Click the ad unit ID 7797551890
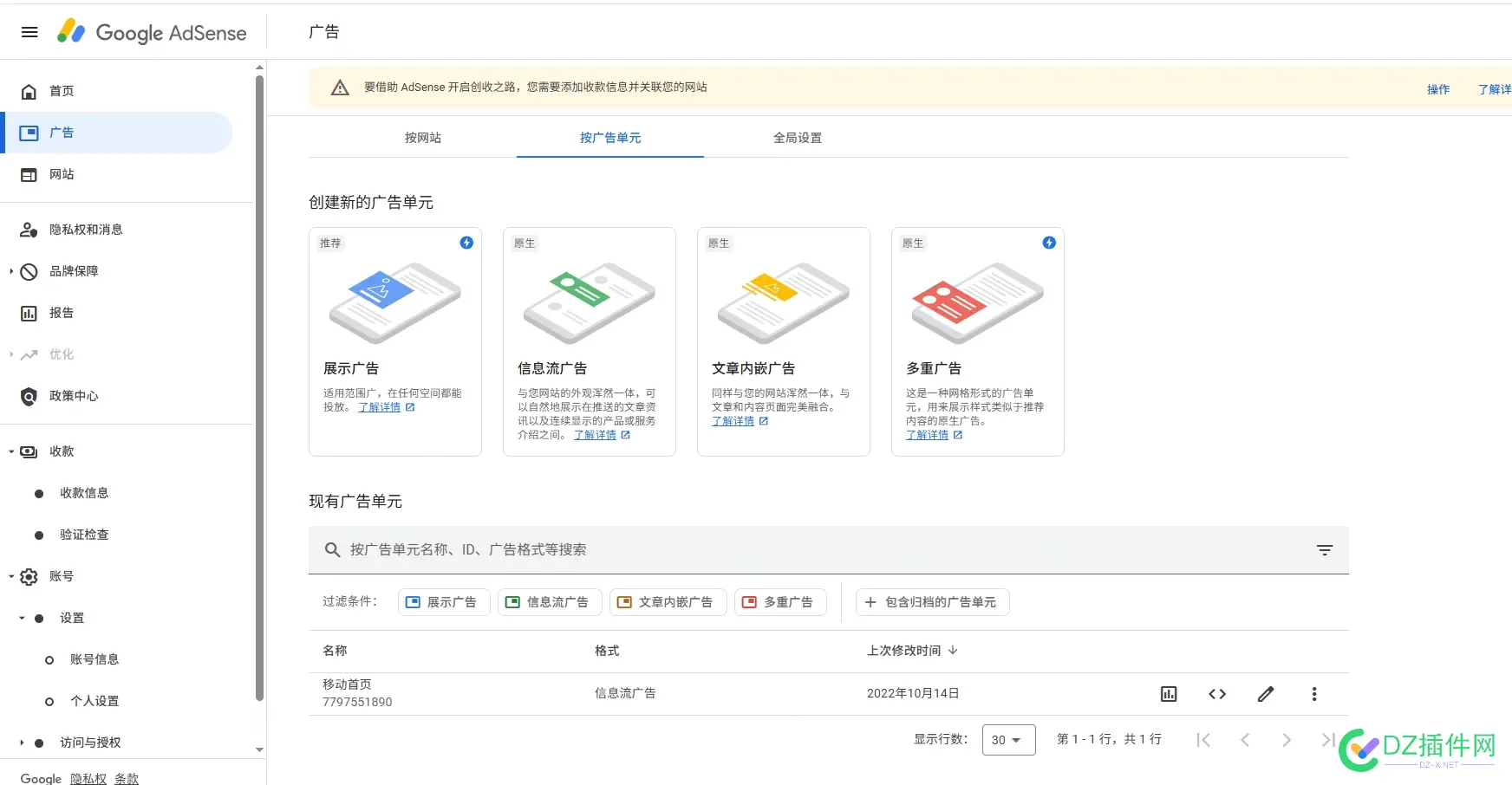 pos(357,702)
